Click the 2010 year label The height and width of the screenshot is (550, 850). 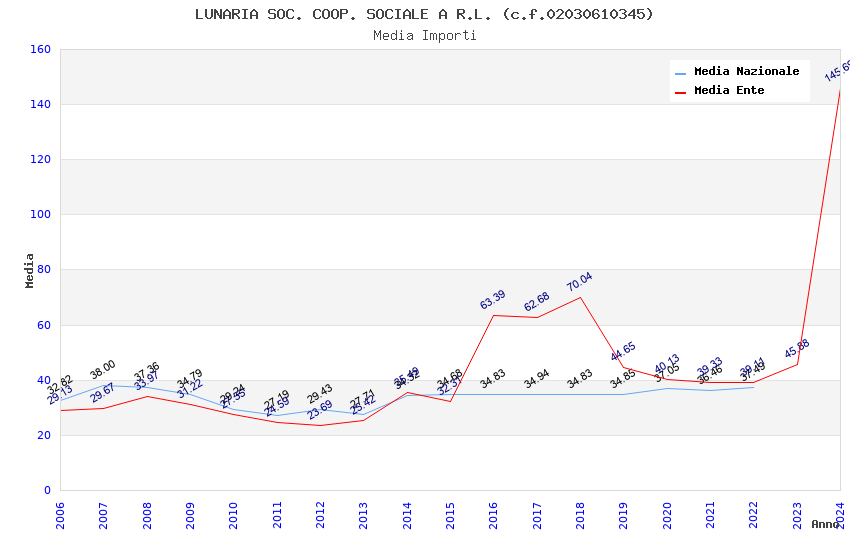[x=233, y=515]
